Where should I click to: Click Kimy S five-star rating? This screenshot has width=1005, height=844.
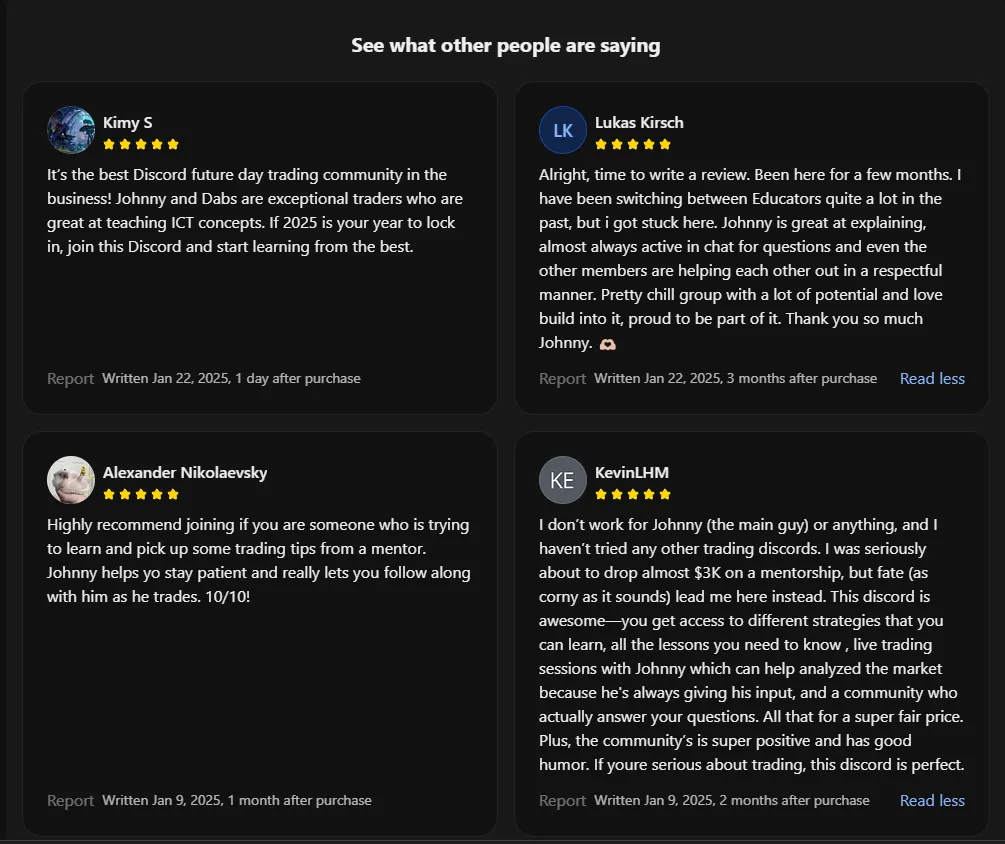pyautogui.click(x=141, y=144)
